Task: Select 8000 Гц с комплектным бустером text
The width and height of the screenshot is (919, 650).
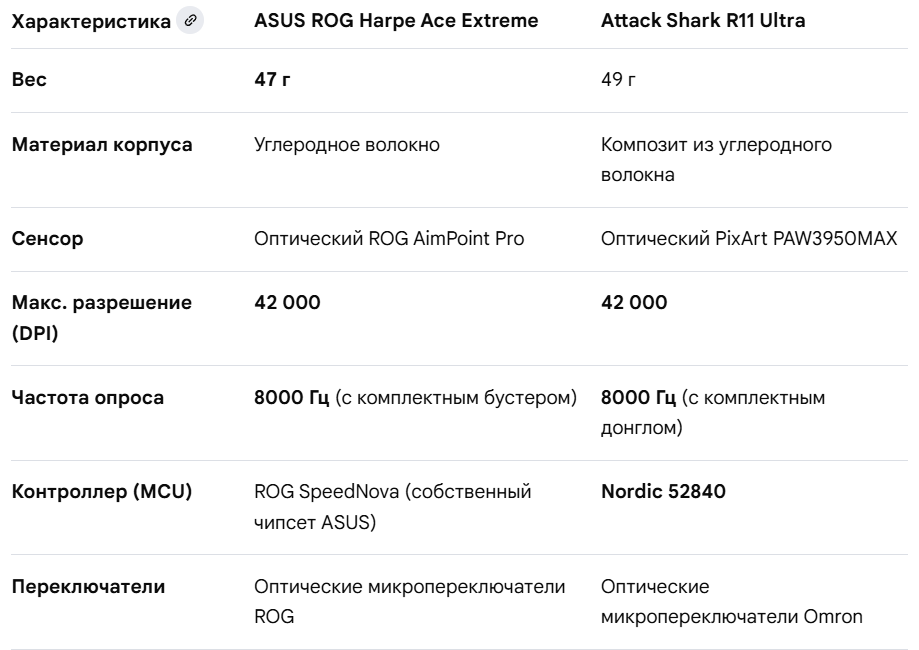Action: pyautogui.click(x=416, y=398)
